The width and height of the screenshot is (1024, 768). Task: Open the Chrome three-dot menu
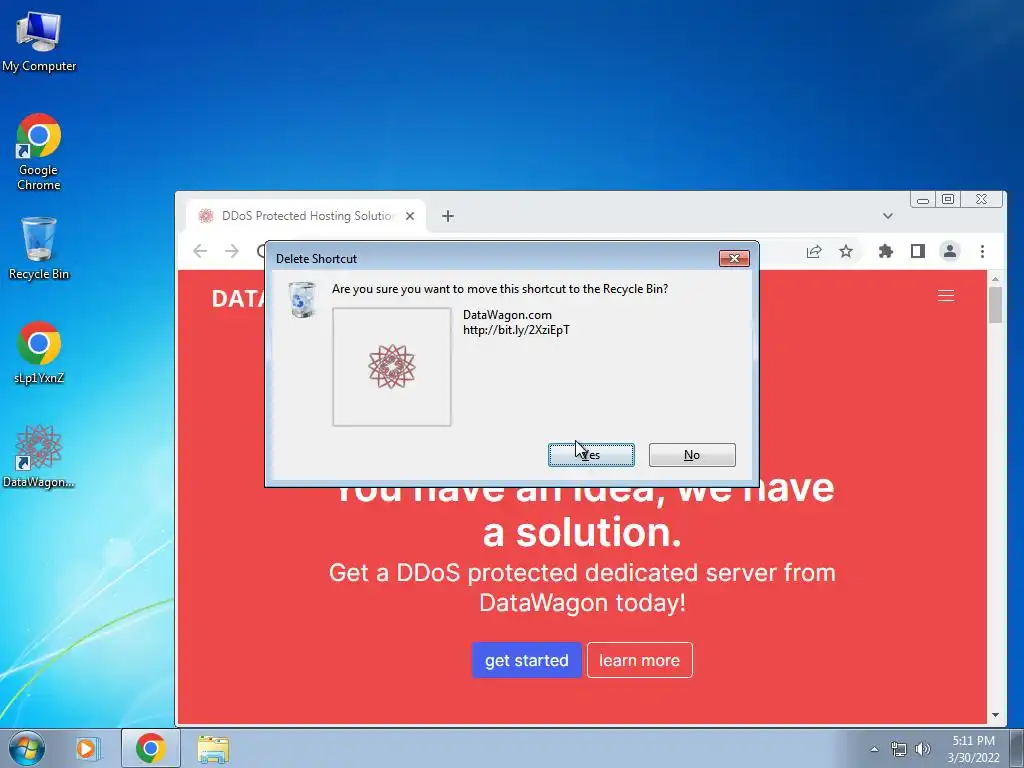(x=982, y=251)
